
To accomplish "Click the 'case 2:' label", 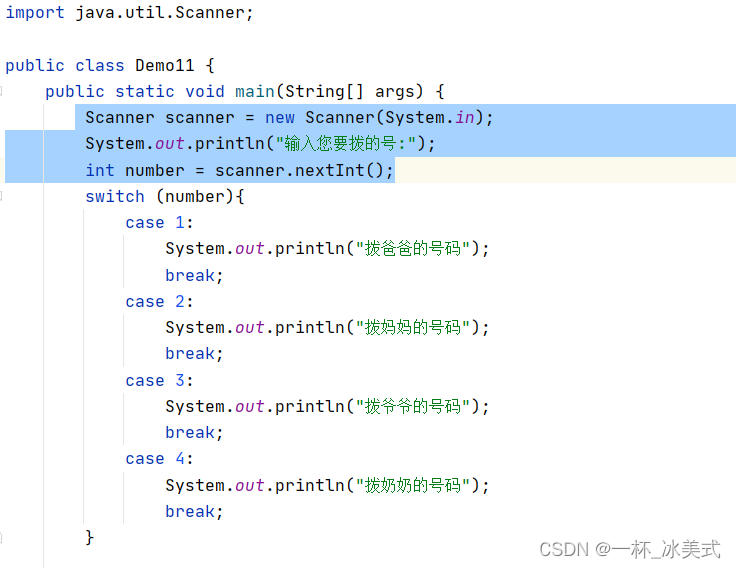I will [159, 301].
